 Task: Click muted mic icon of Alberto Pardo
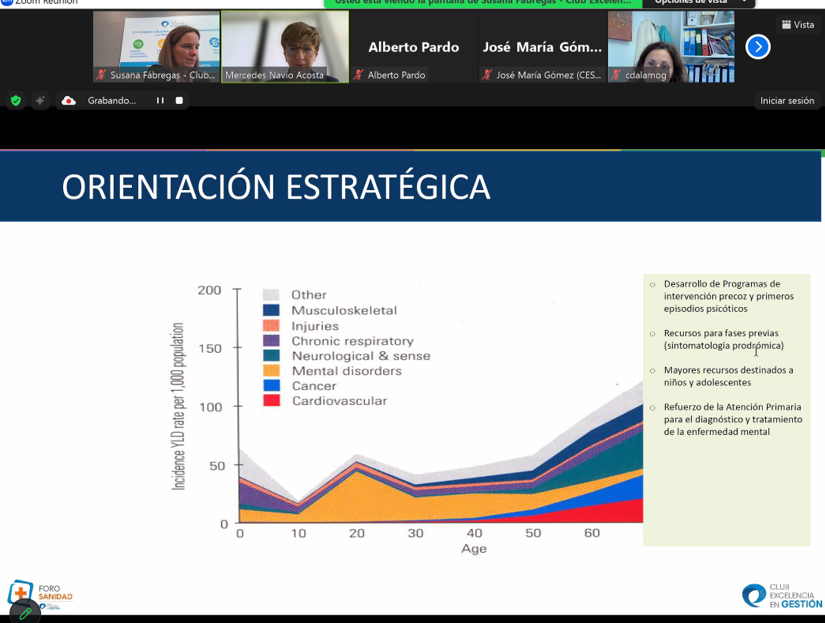point(359,75)
